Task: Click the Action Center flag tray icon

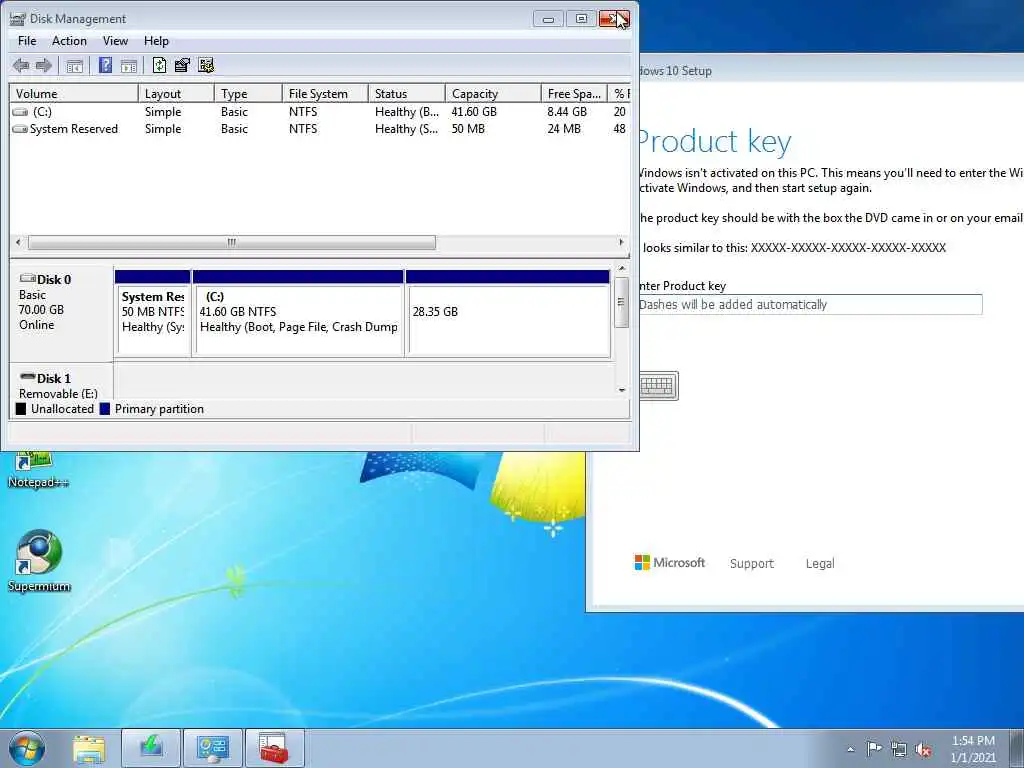Action: (874, 748)
